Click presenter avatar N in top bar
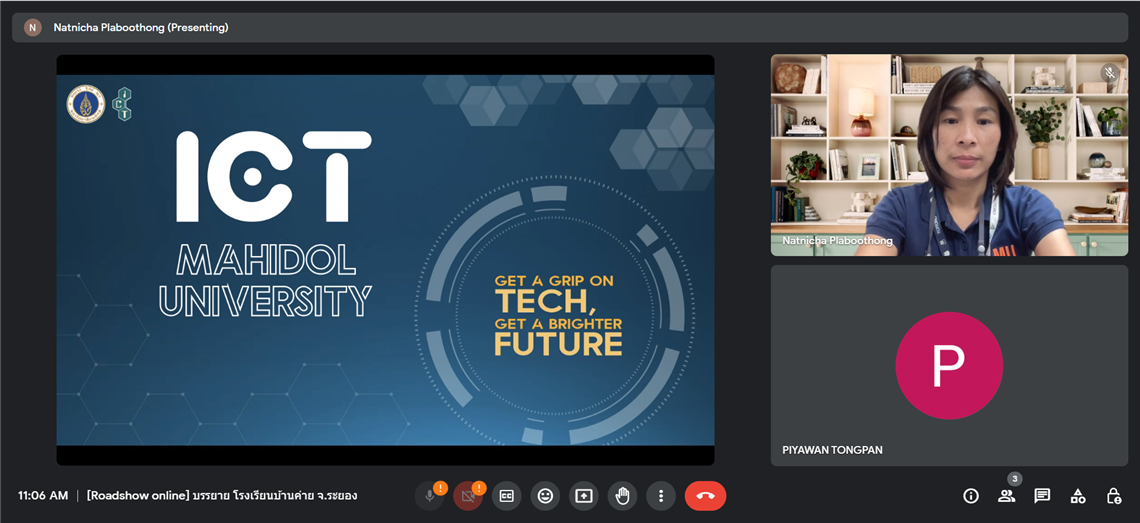Image resolution: width=1140 pixels, height=523 pixels. pos(32,28)
